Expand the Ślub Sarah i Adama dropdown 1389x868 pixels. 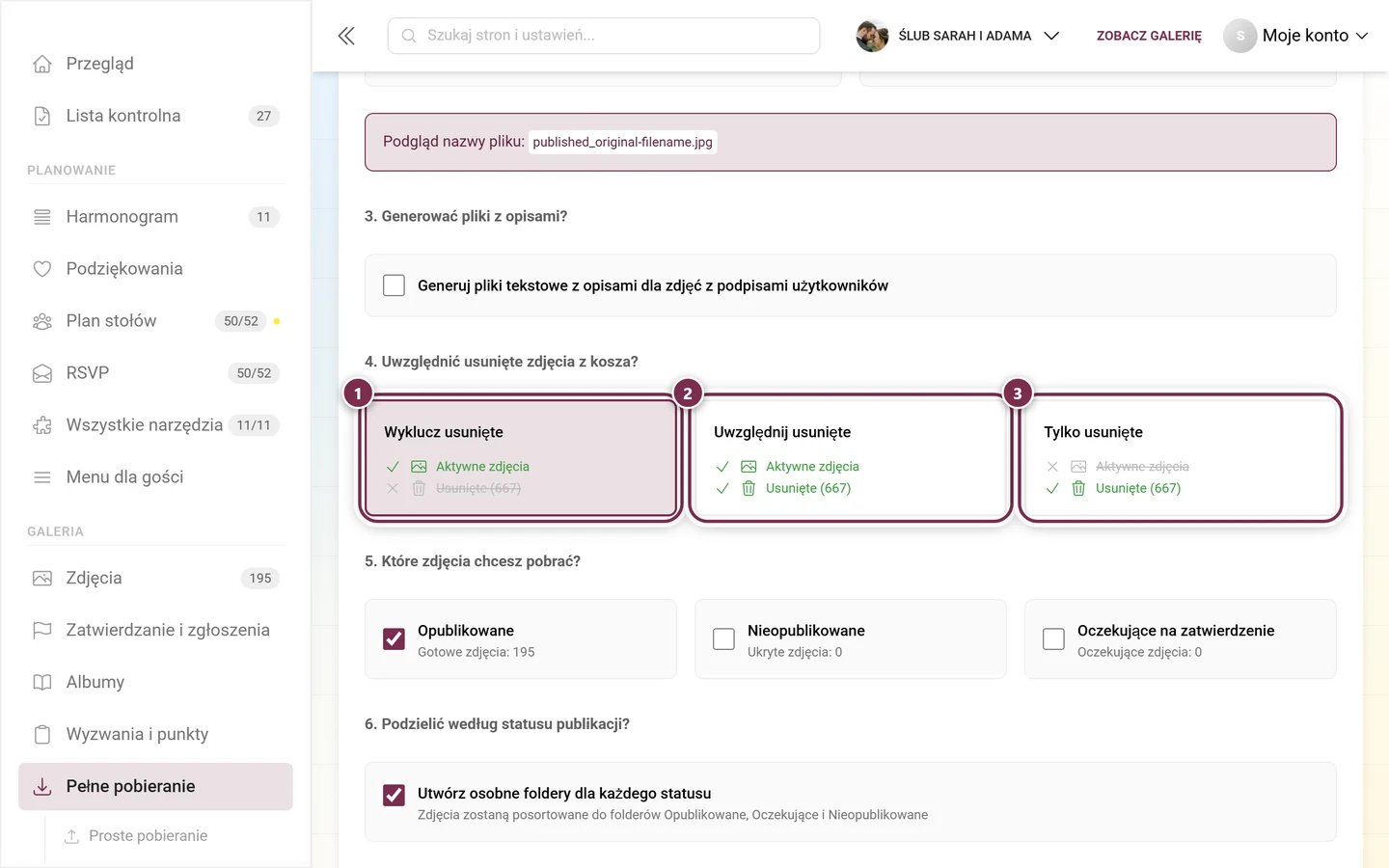(1051, 36)
